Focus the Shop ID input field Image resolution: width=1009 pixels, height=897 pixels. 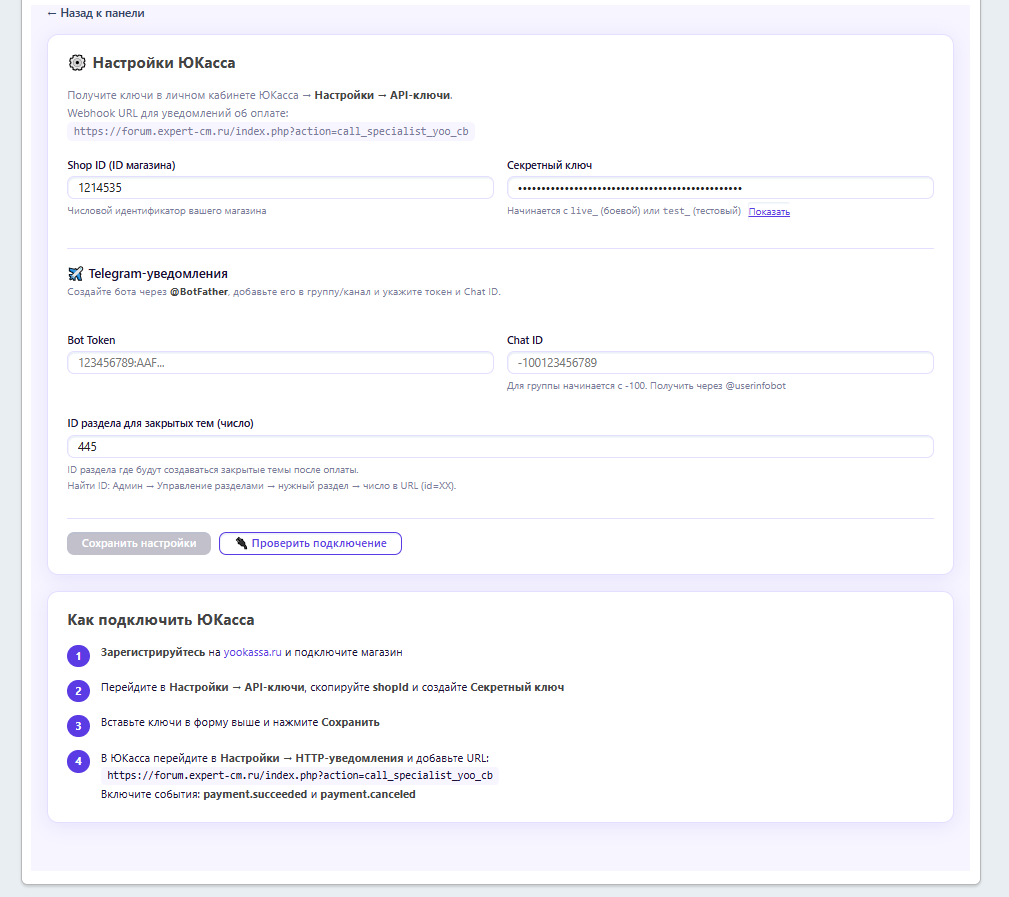click(x=280, y=188)
